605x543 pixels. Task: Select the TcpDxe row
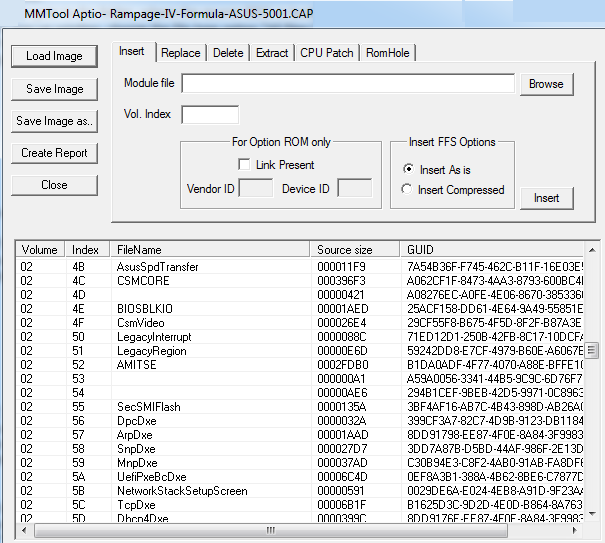pos(300,505)
